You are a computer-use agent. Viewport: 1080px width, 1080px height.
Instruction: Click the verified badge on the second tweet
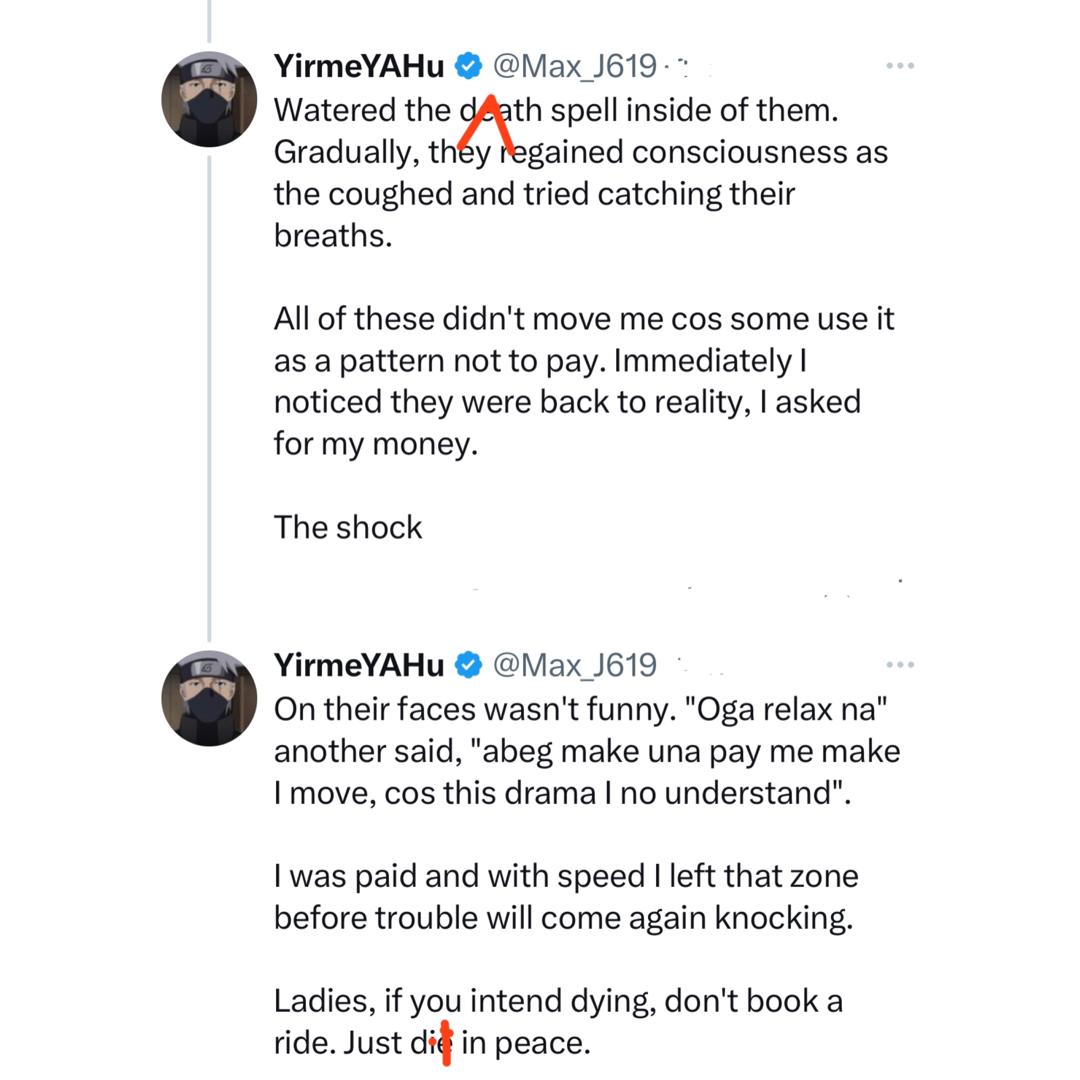pyautogui.click(x=468, y=665)
